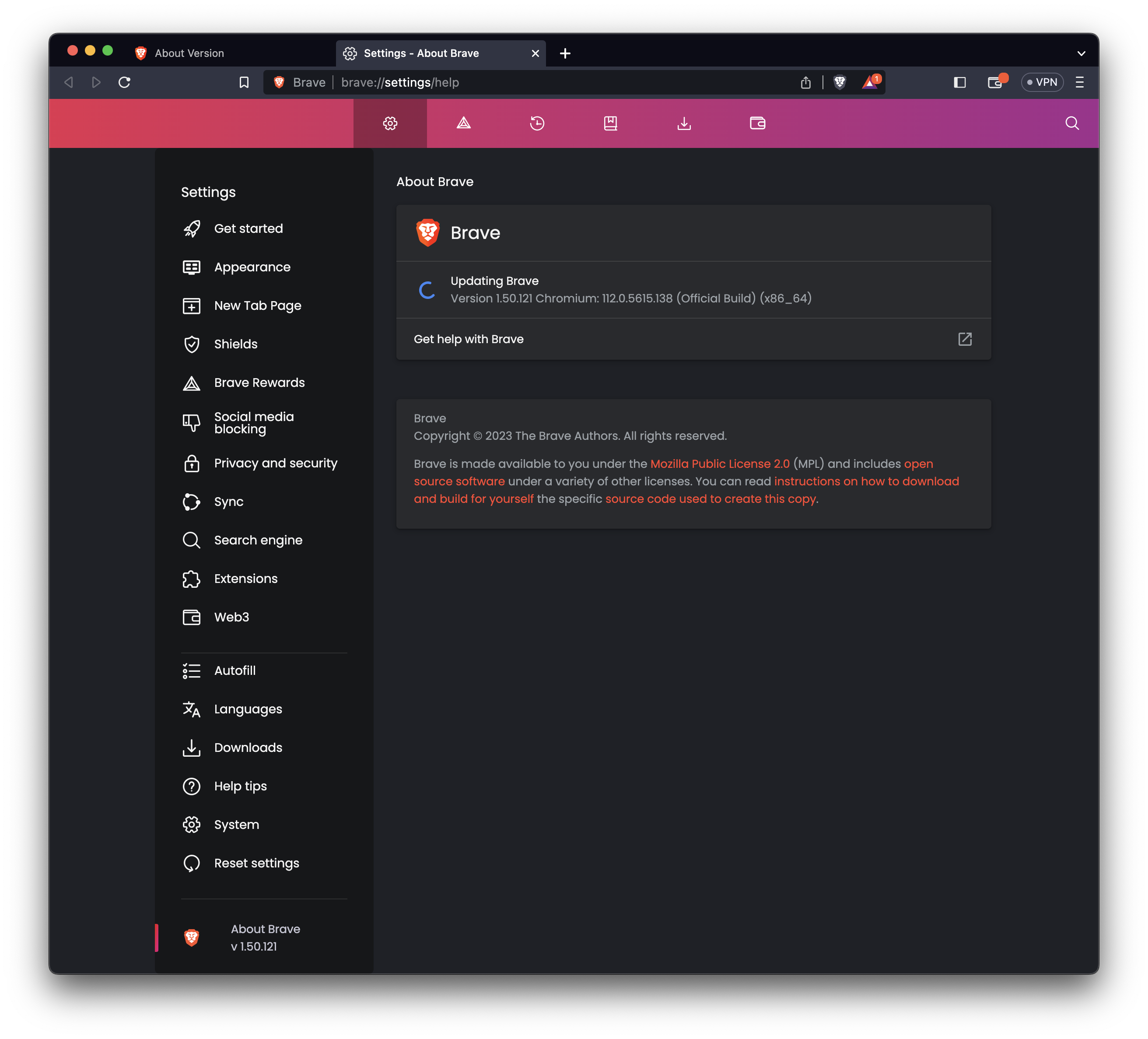Image resolution: width=1148 pixels, height=1039 pixels.
Task: Expand the tab search dropdown chevron
Action: tap(1081, 53)
